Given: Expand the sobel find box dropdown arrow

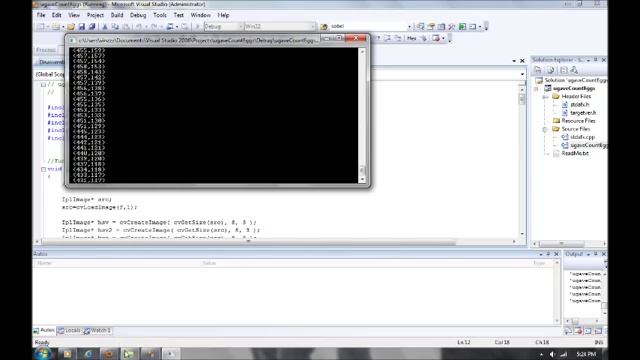Looking at the screenshot, I should click(x=409, y=27).
